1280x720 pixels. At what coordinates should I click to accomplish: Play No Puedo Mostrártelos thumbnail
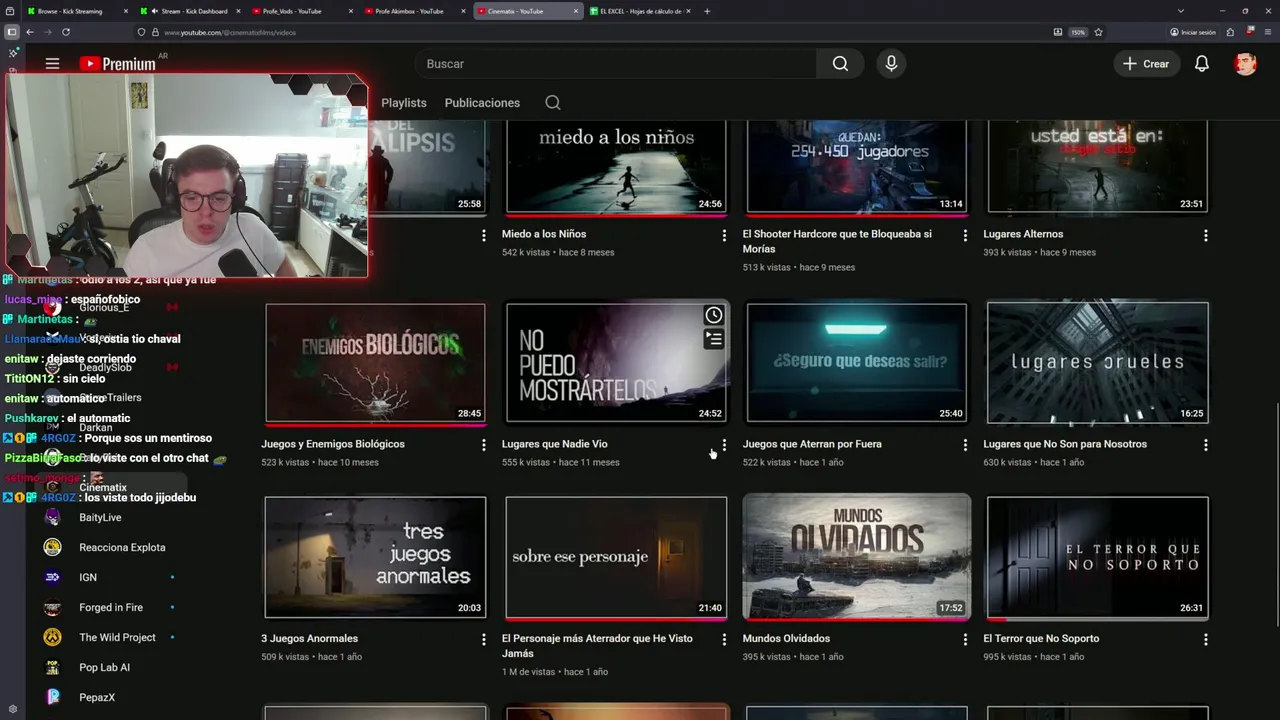[616, 364]
